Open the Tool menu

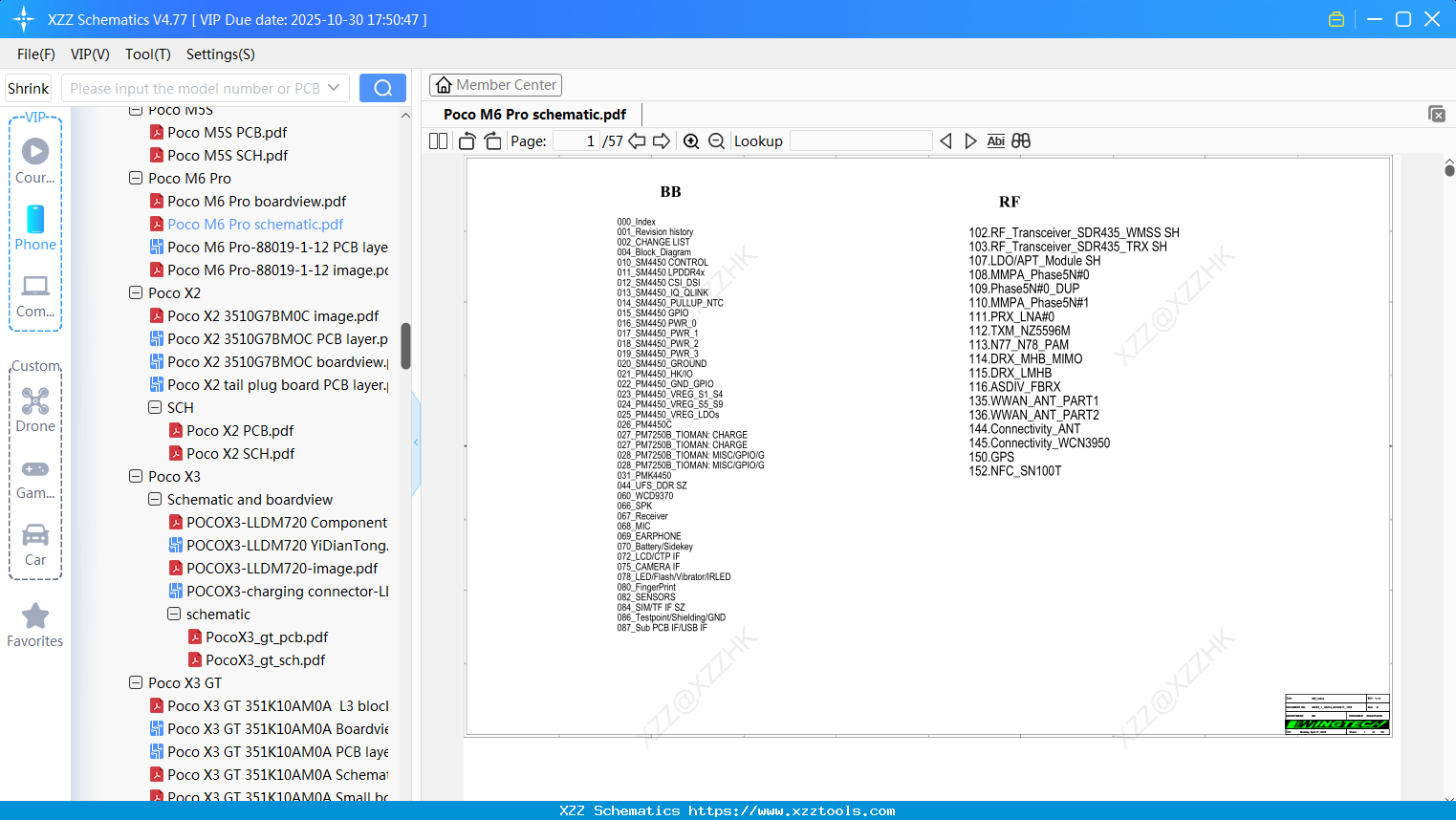(x=148, y=54)
